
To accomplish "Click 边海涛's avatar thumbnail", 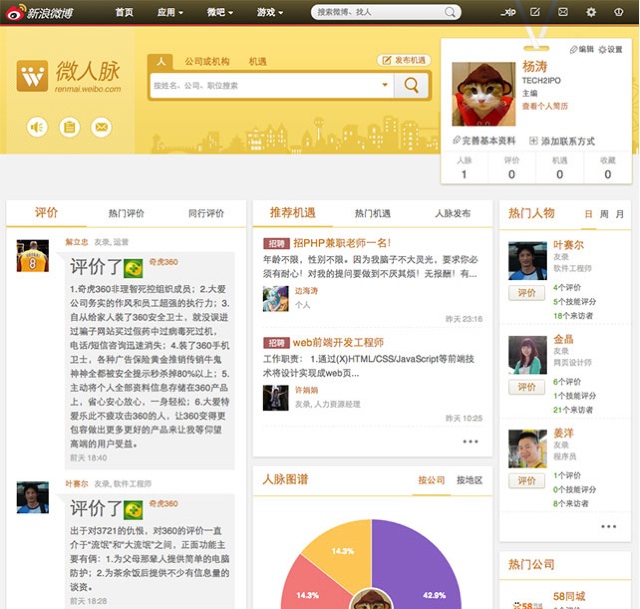I will [276, 299].
